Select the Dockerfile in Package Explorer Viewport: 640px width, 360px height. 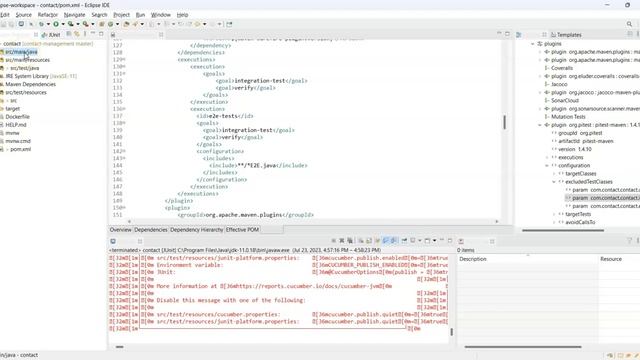pyautogui.click(x=18, y=117)
